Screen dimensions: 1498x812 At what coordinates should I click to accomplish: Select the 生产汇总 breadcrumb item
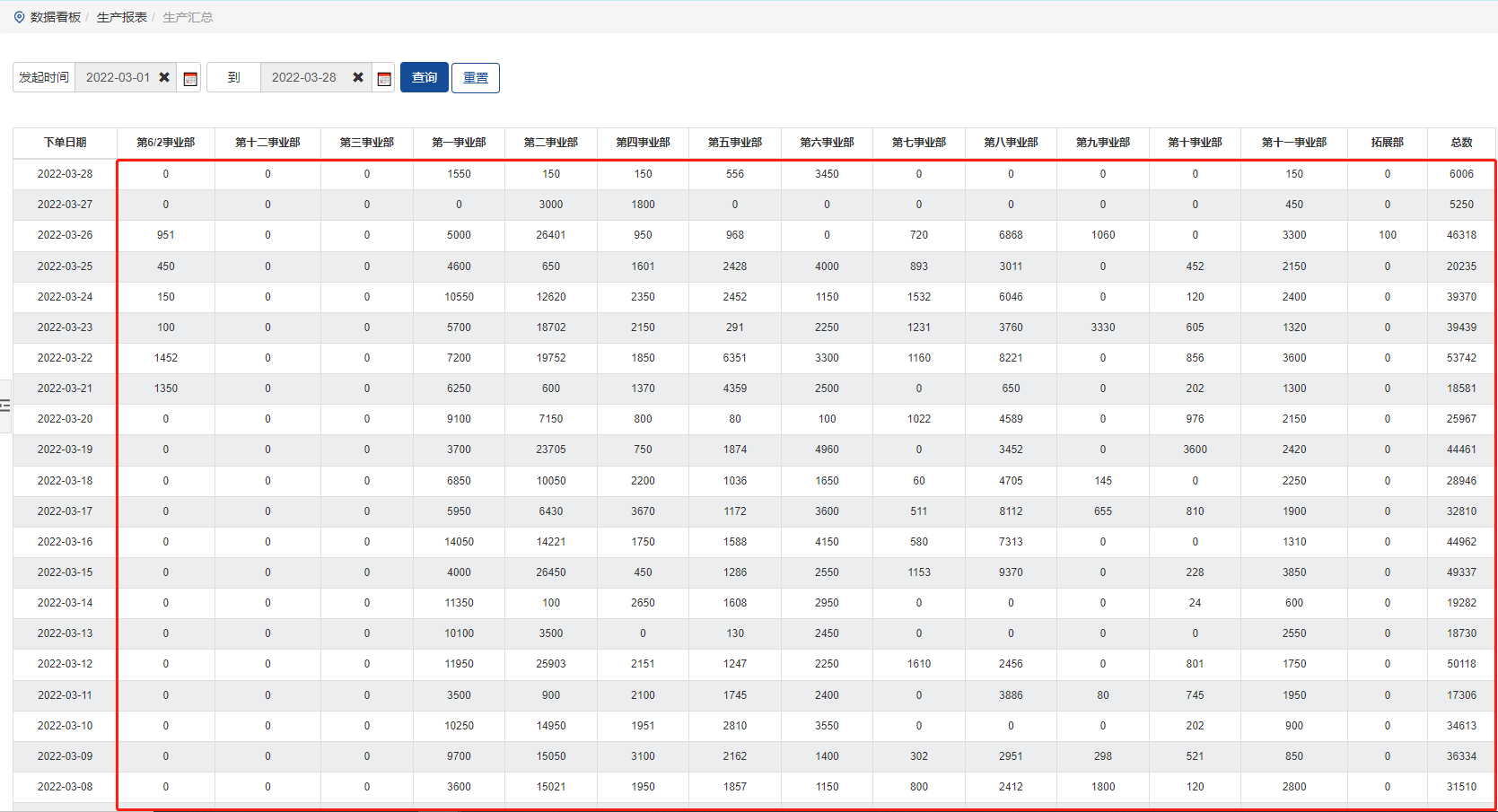tap(188, 17)
